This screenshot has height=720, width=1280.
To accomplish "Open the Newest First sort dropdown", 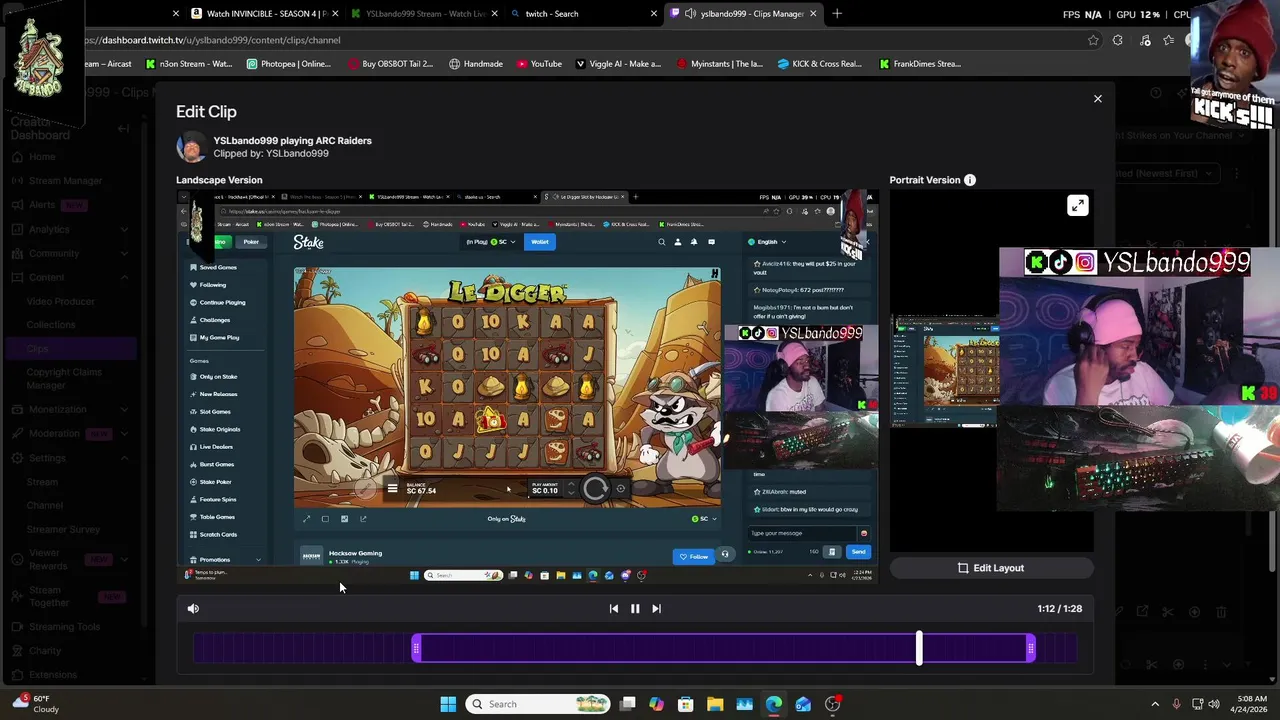I will [x=1166, y=173].
